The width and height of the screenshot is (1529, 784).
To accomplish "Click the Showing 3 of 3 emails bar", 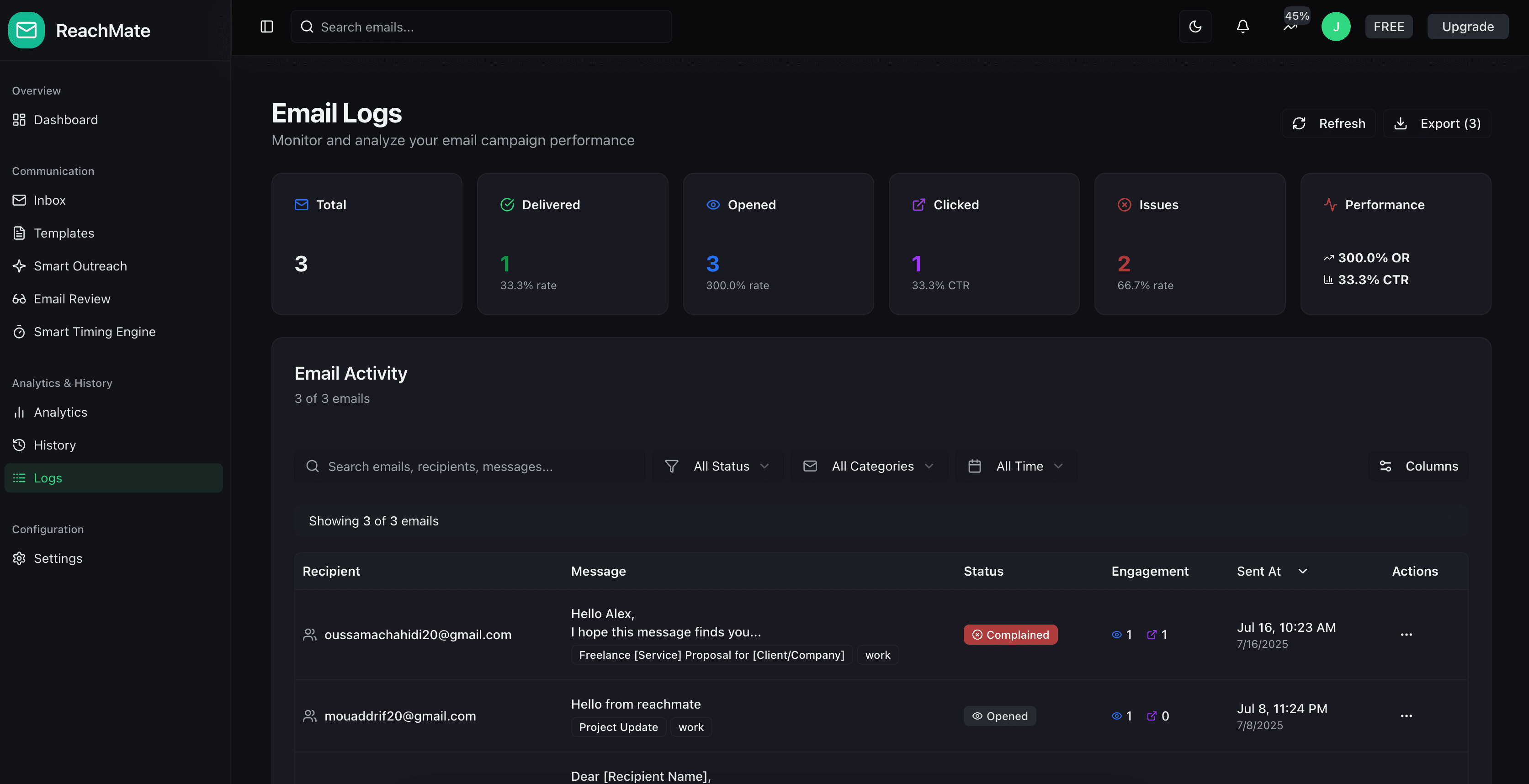I will click(x=881, y=521).
